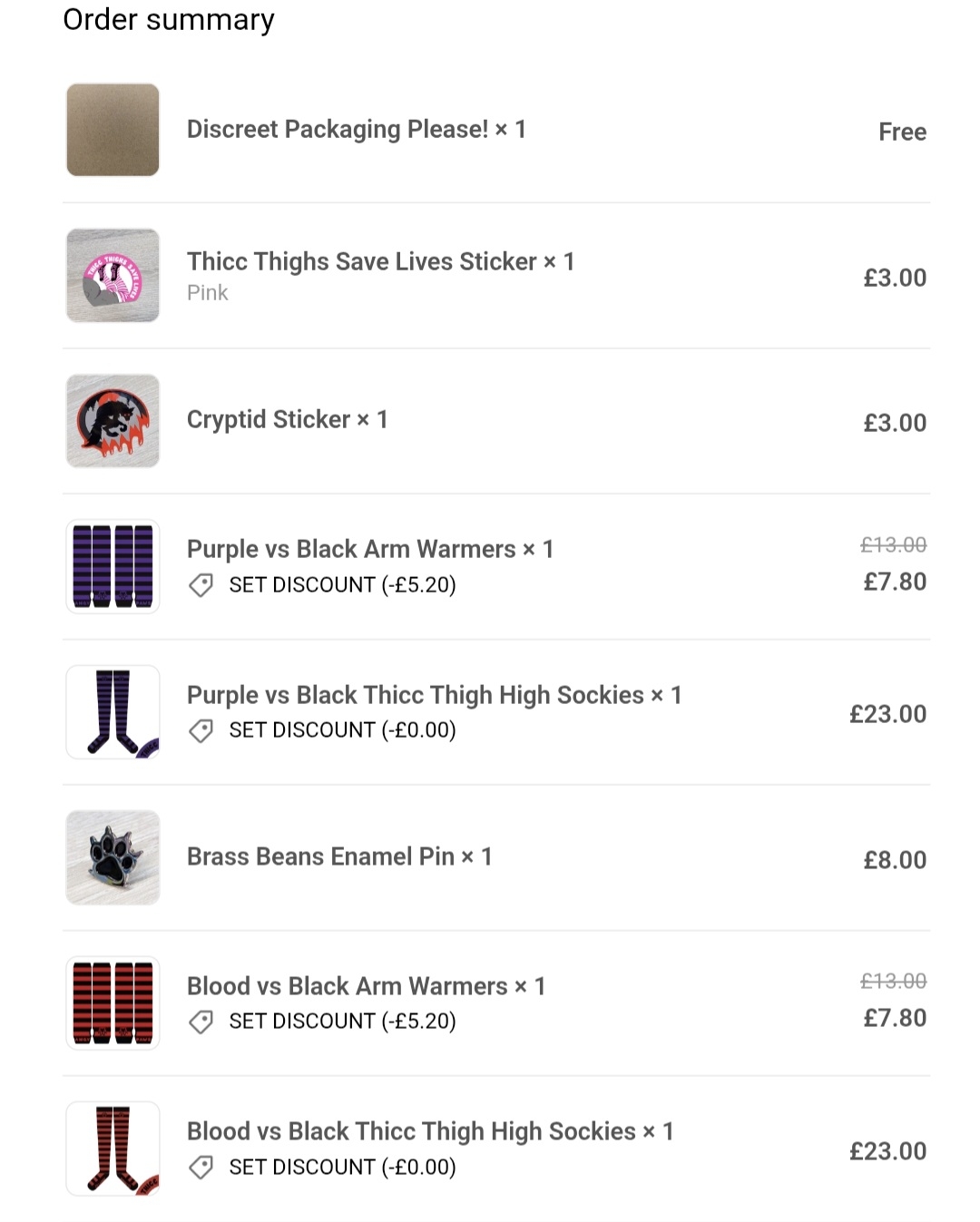Click the Free price label for Discreet Packaging
The image size is (980, 1222).
(x=902, y=132)
